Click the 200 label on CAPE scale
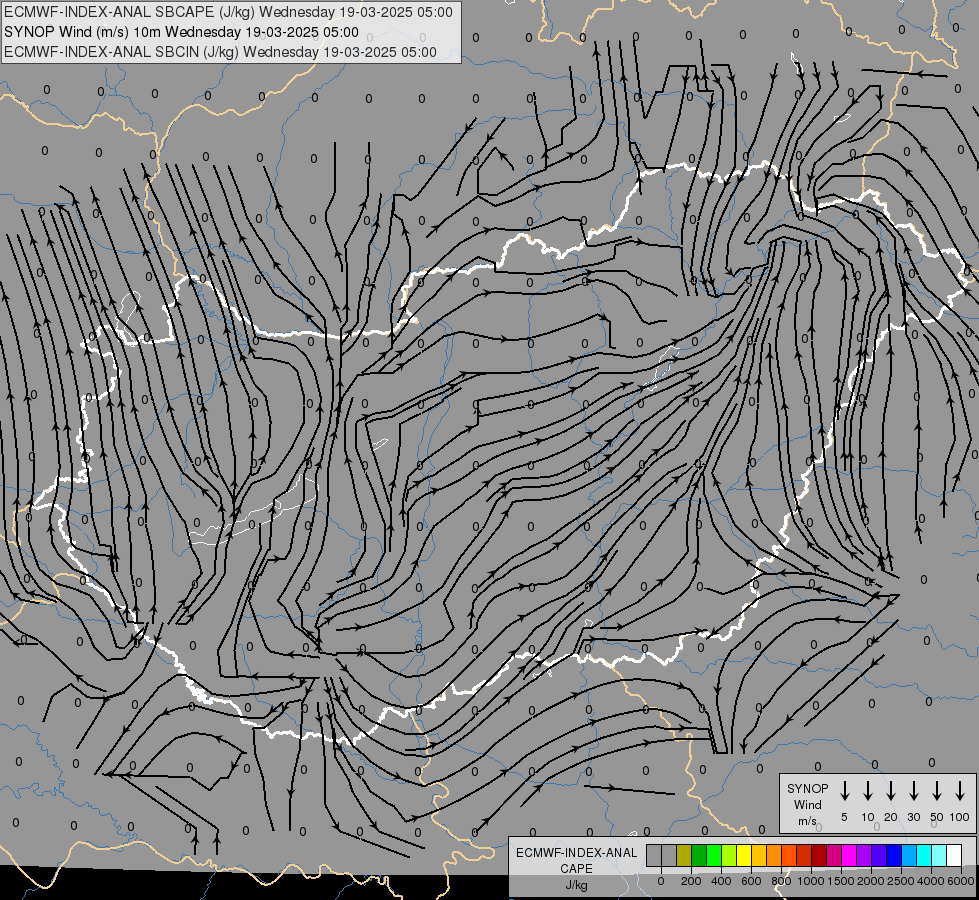The image size is (979, 900). point(691,881)
